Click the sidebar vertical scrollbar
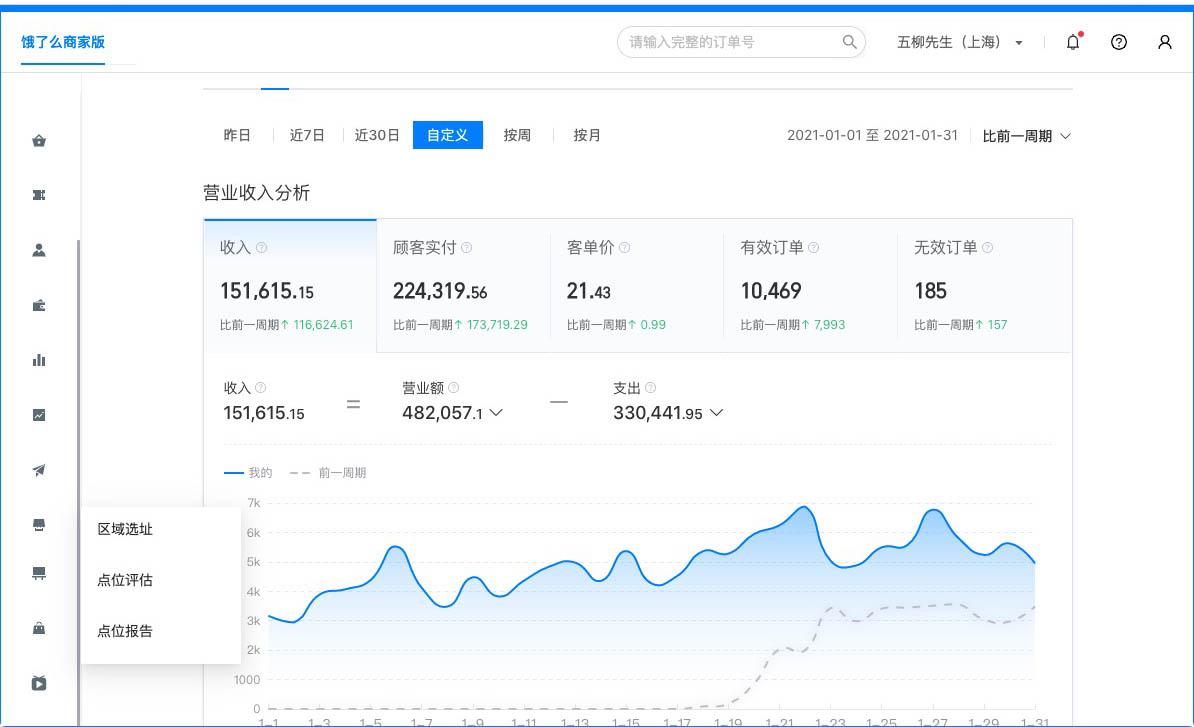The width and height of the screenshot is (1194, 727). (78, 483)
